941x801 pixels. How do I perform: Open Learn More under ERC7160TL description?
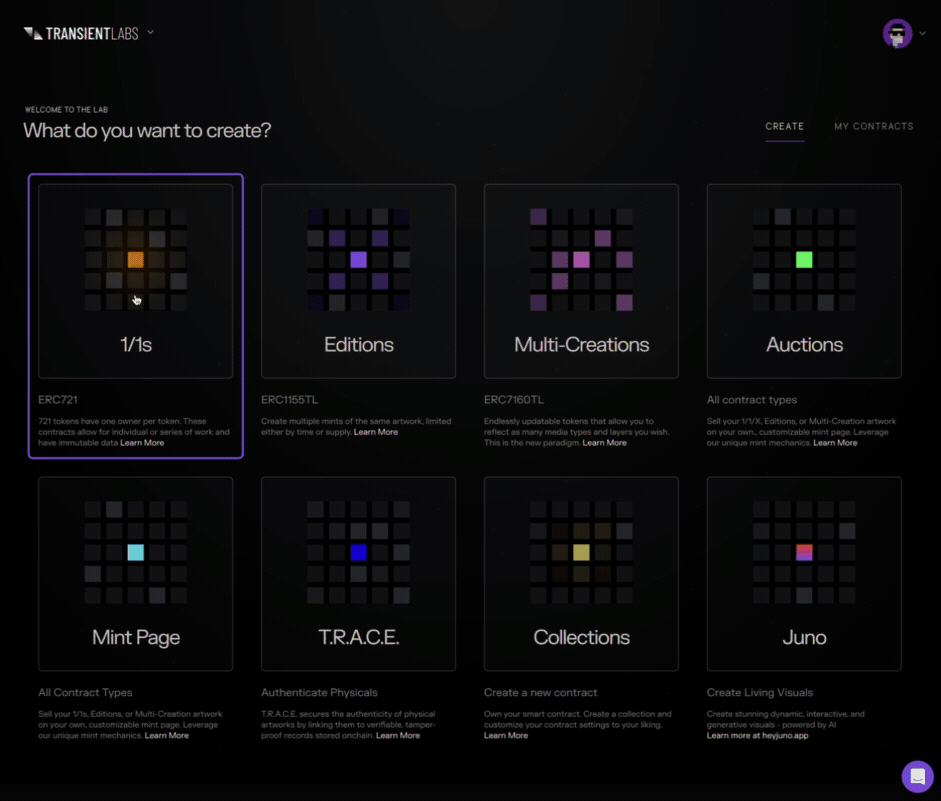point(604,443)
